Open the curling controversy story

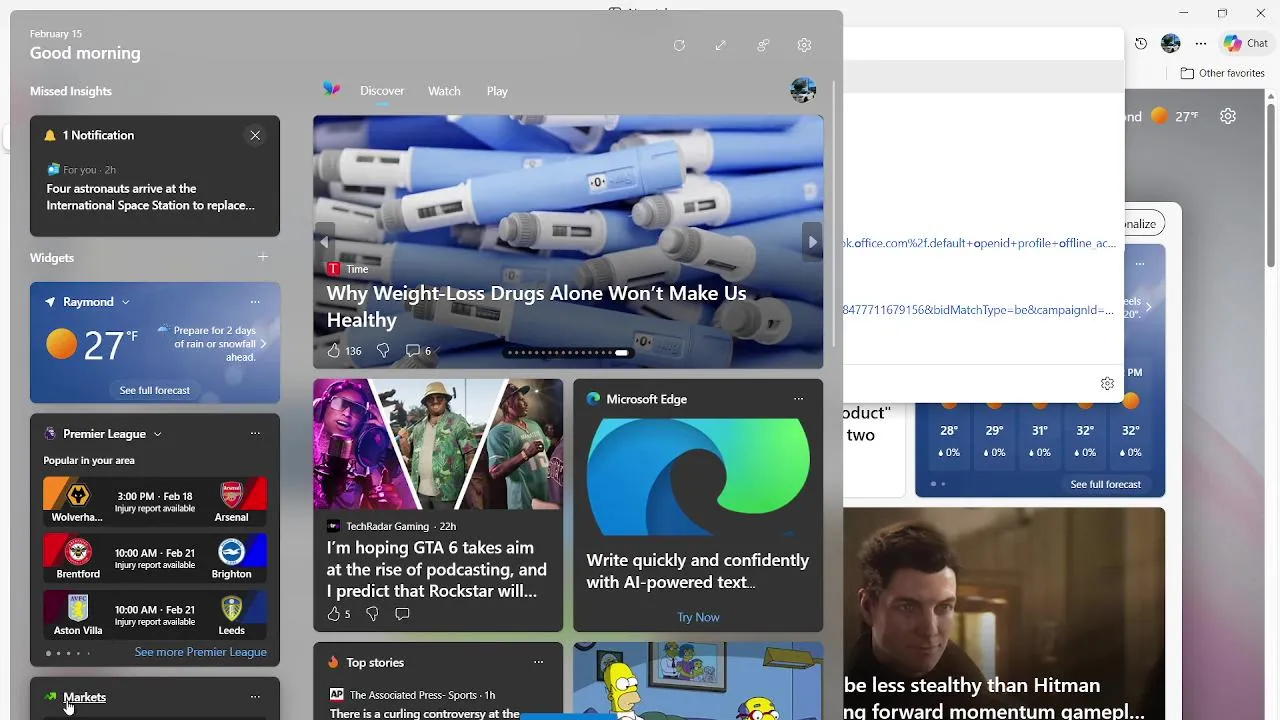425,714
